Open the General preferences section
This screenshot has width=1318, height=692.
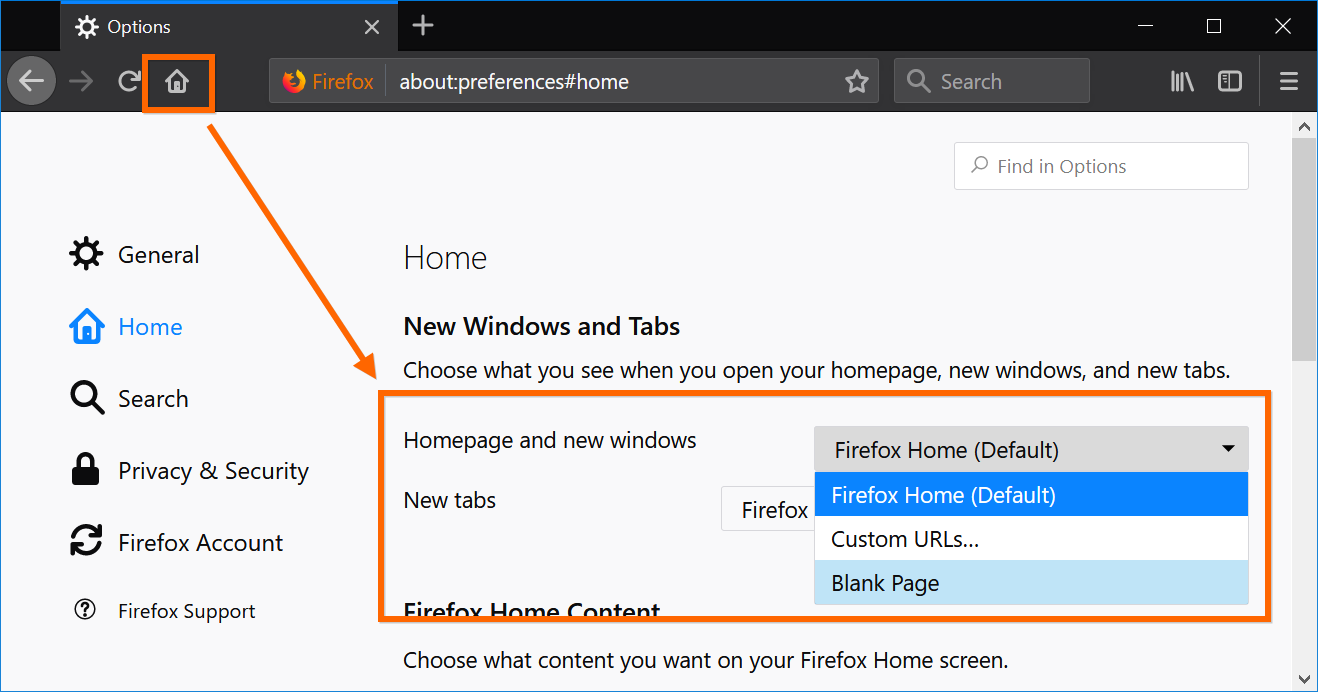point(158,254)
